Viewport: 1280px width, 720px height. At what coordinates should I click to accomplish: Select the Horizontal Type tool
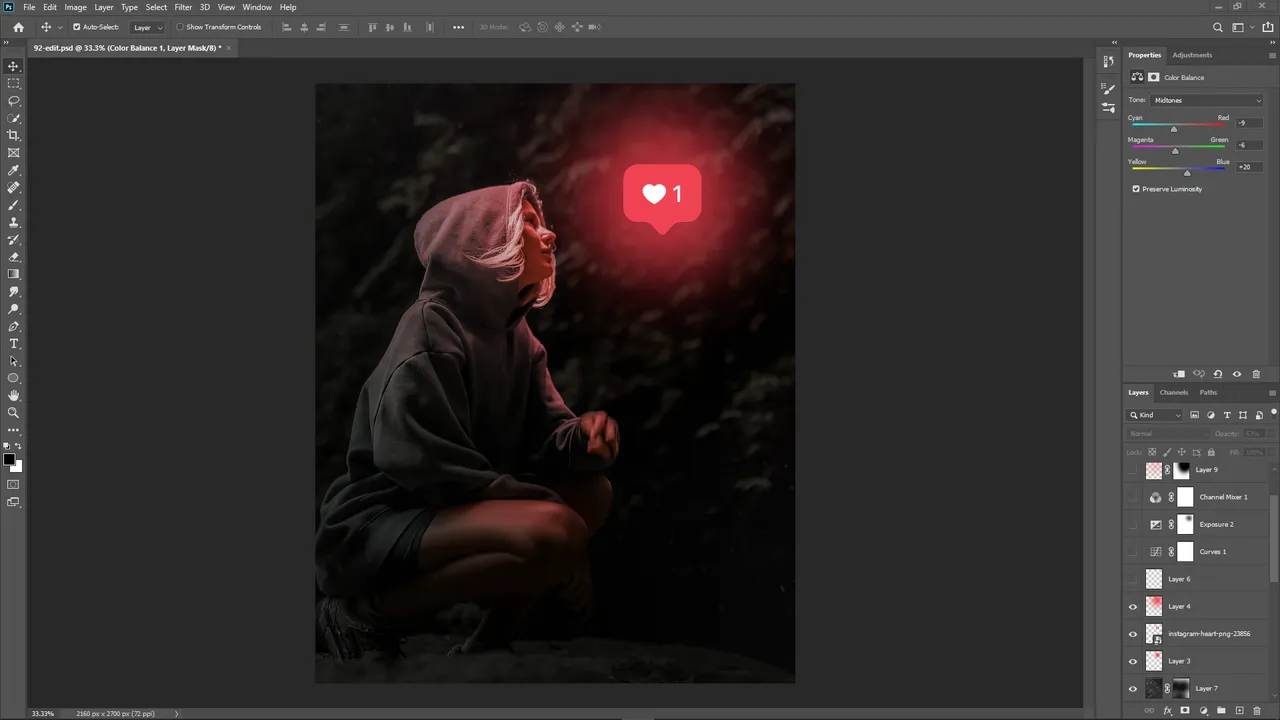pyautogui.click(x=13, y=344)
